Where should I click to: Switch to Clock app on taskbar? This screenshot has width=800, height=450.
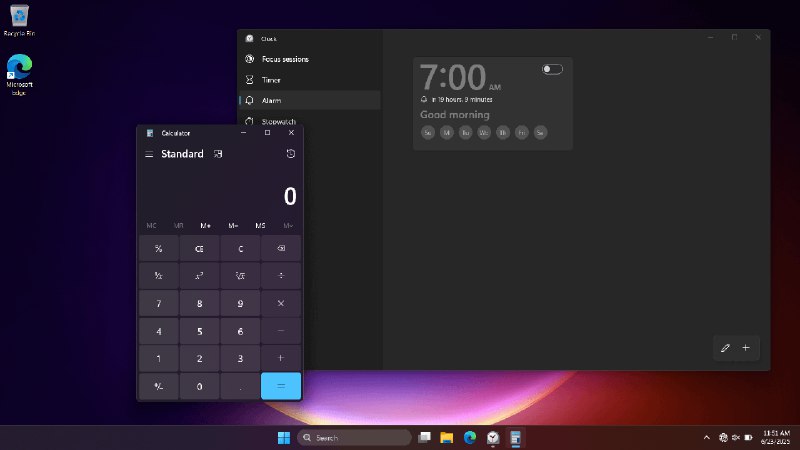[x=493, y=438]
